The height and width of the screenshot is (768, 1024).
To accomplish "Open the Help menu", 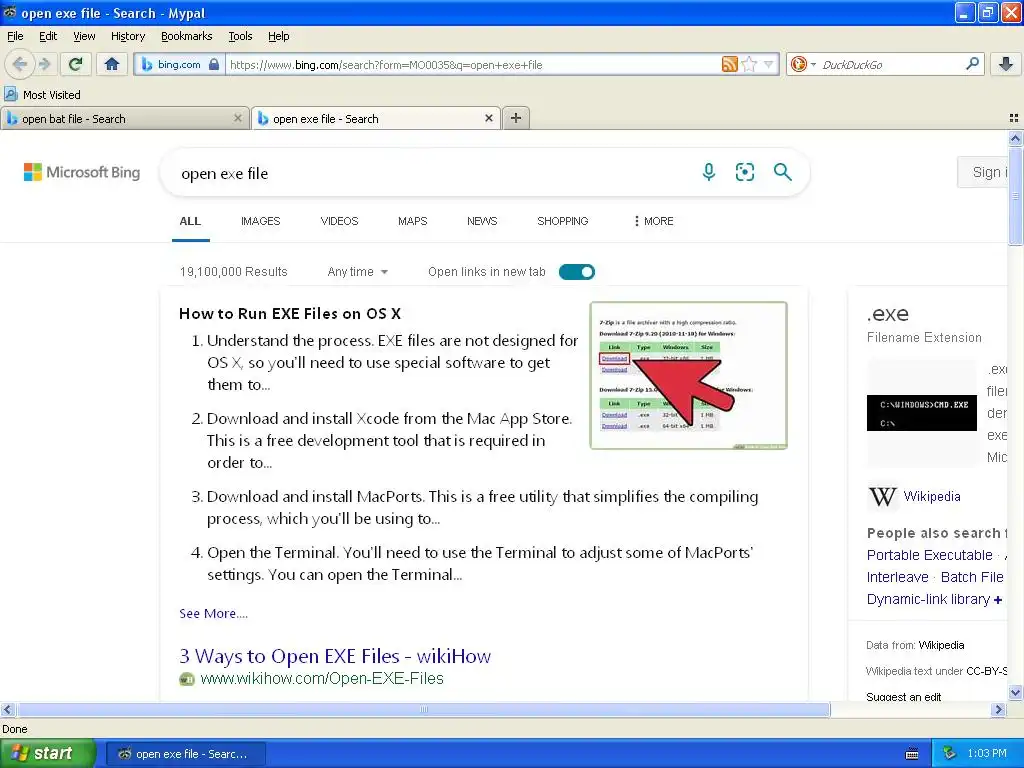I will coord(279,36).
